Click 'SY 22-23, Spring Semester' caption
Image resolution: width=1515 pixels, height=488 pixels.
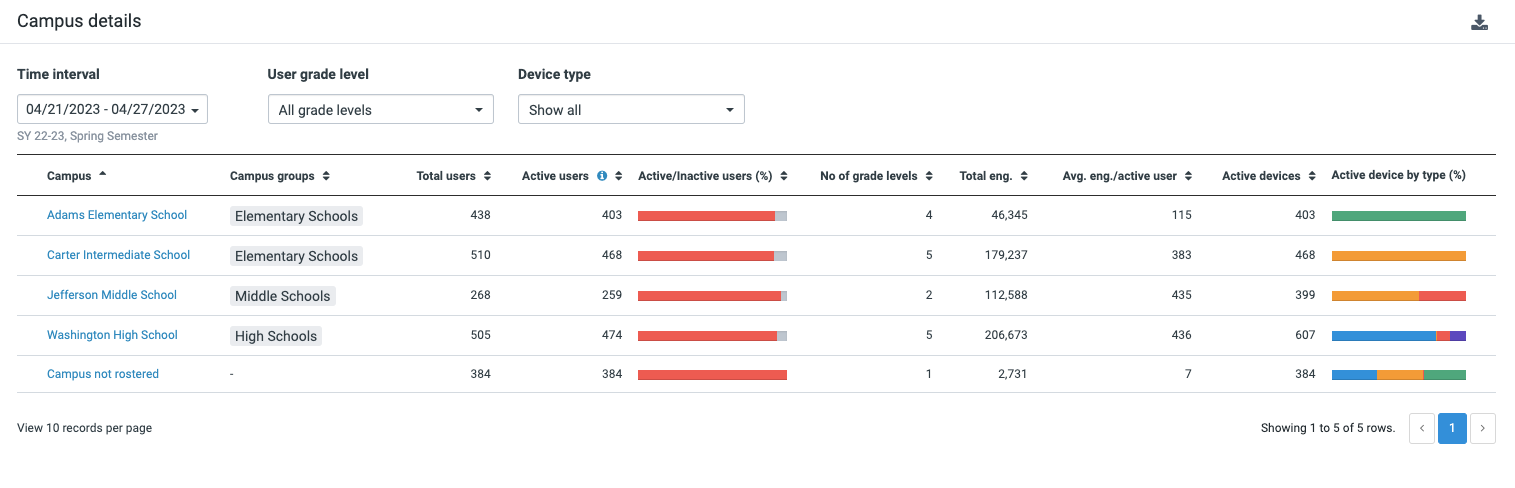[88, 136]
